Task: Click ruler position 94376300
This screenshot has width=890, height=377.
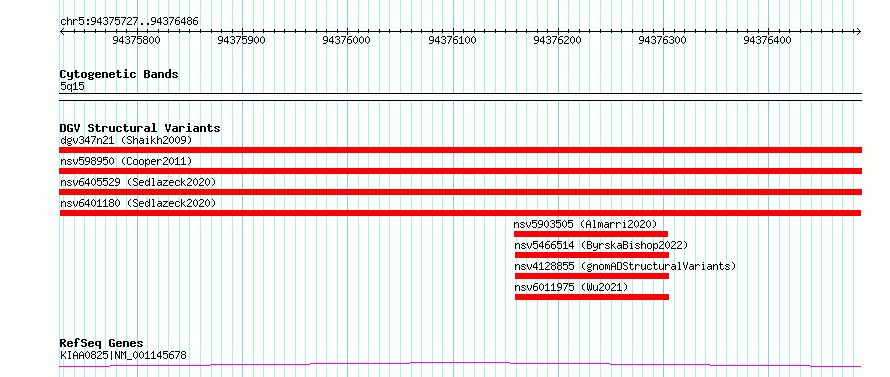Action: coord(662,40)
